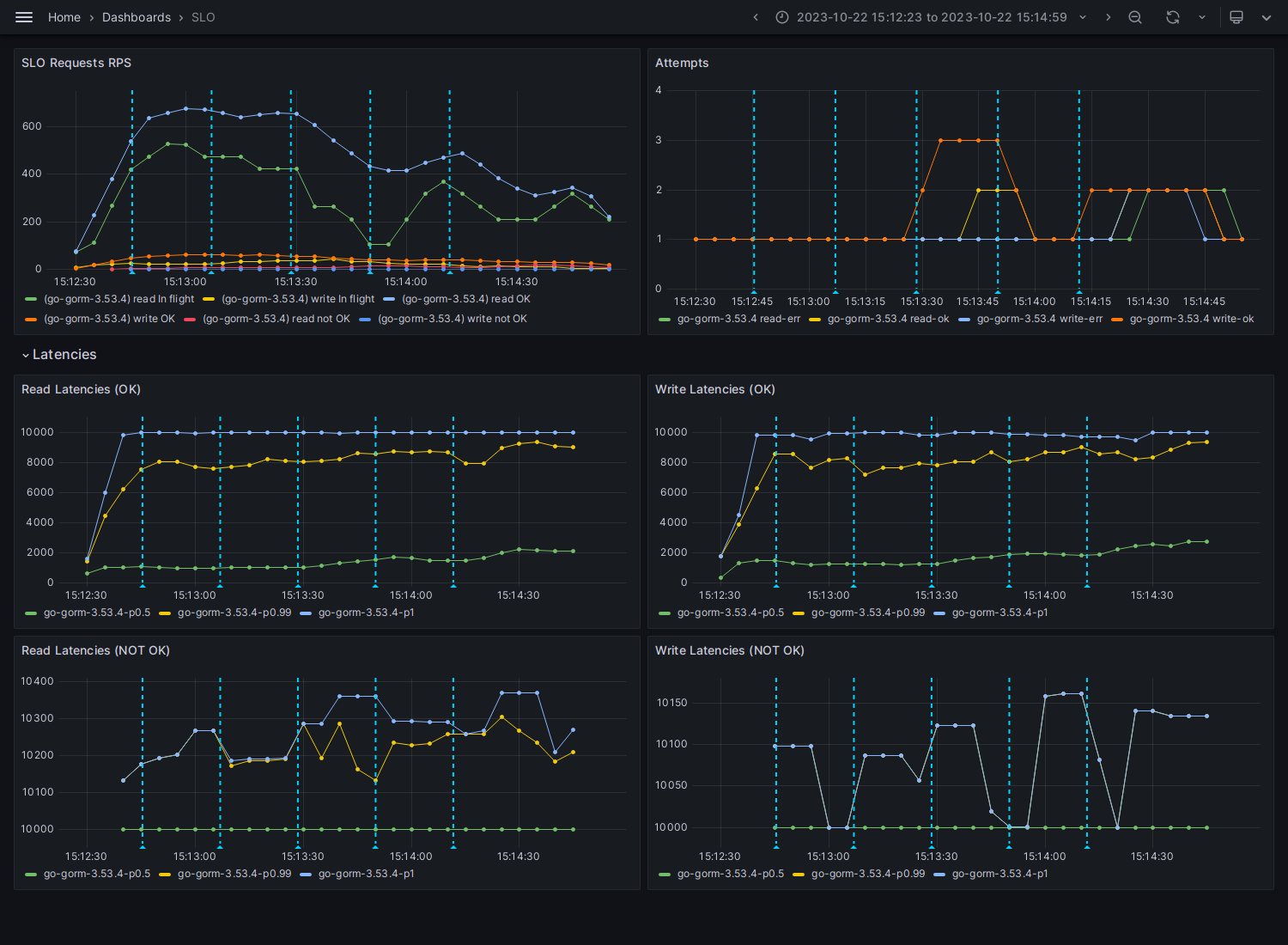Click orange color swatch for write-ok in Attempts
Image resolution: width=1288 pixels, height=945 pixels.
click(1117, 319)
